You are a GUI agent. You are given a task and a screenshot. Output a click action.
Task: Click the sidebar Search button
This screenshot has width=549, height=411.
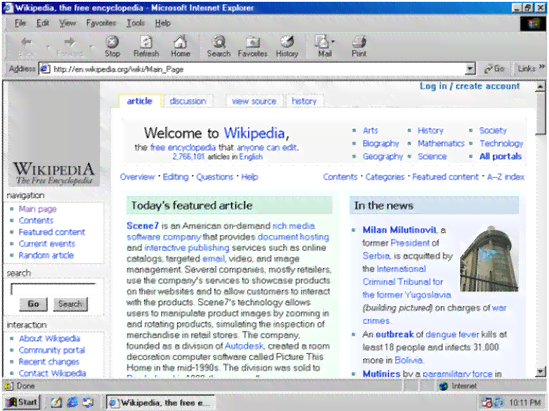70,304
